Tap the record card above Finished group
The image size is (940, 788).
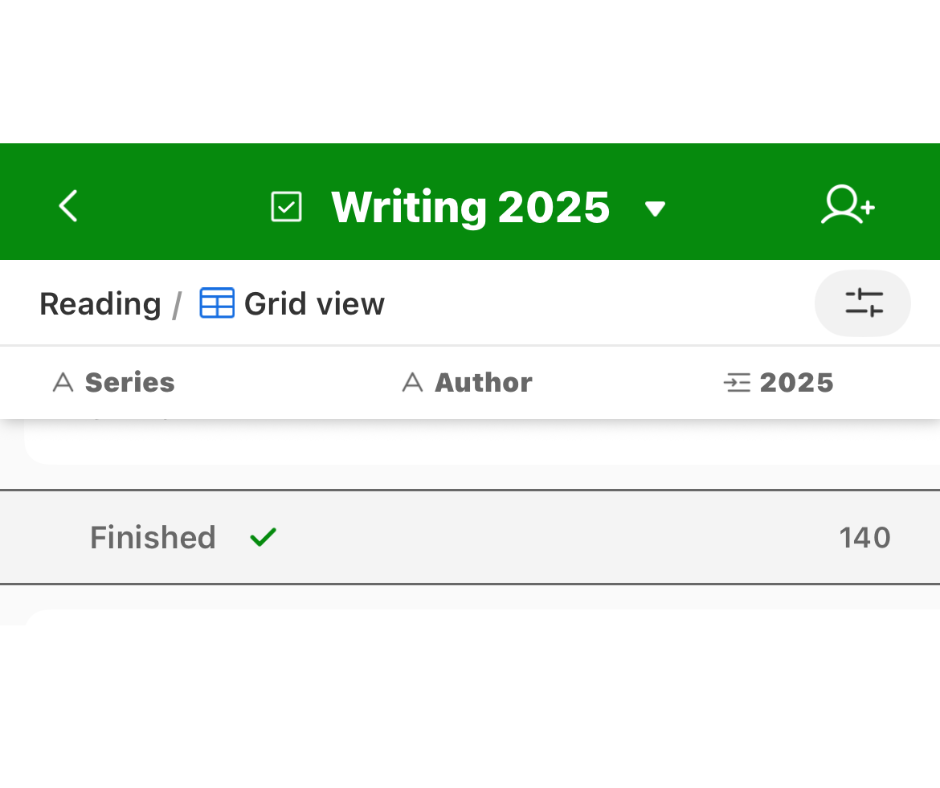(480, 445)
